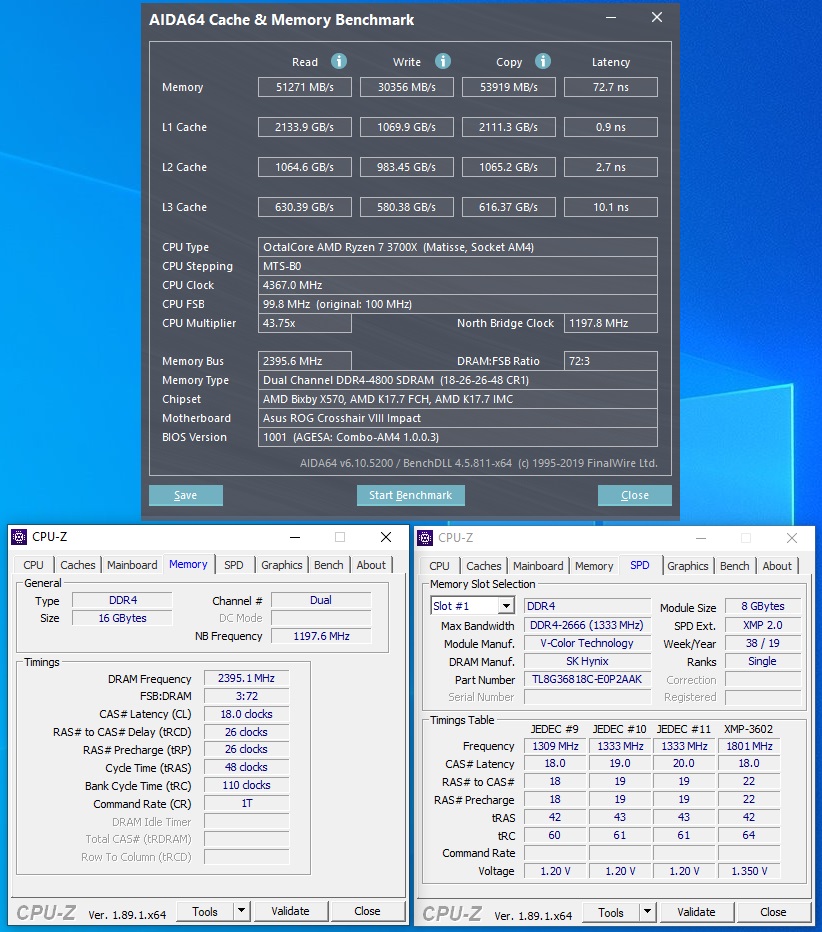The height and width of the screenshot is (932, 822).
Task: Click the CAS# Latency value 18.0 clocks
Action: tap(246, 714)
